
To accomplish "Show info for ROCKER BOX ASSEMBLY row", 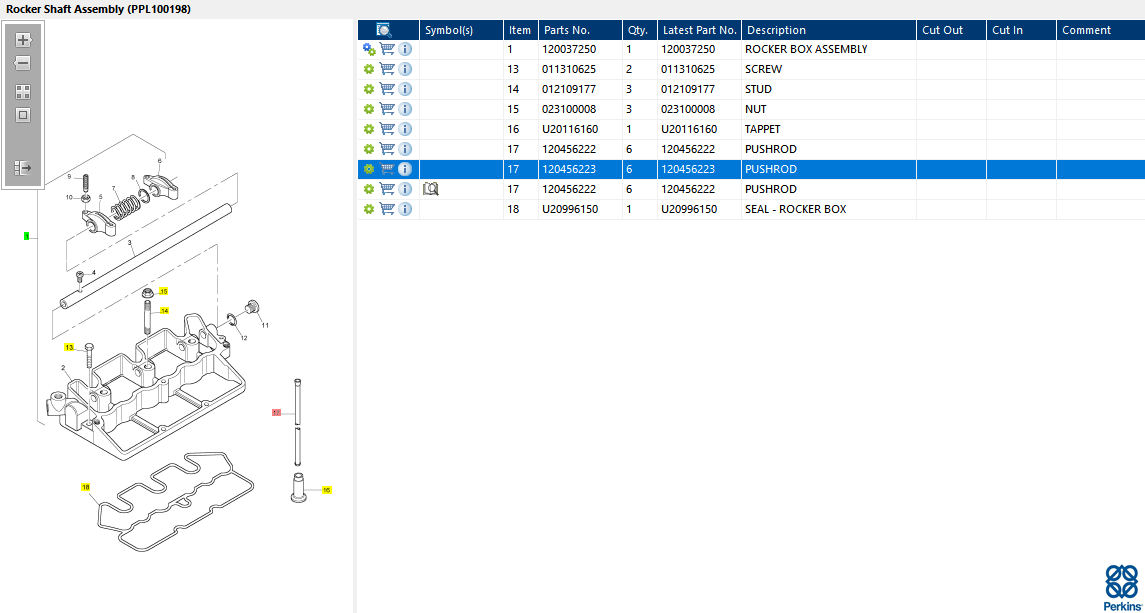I will tap(405, 50).
